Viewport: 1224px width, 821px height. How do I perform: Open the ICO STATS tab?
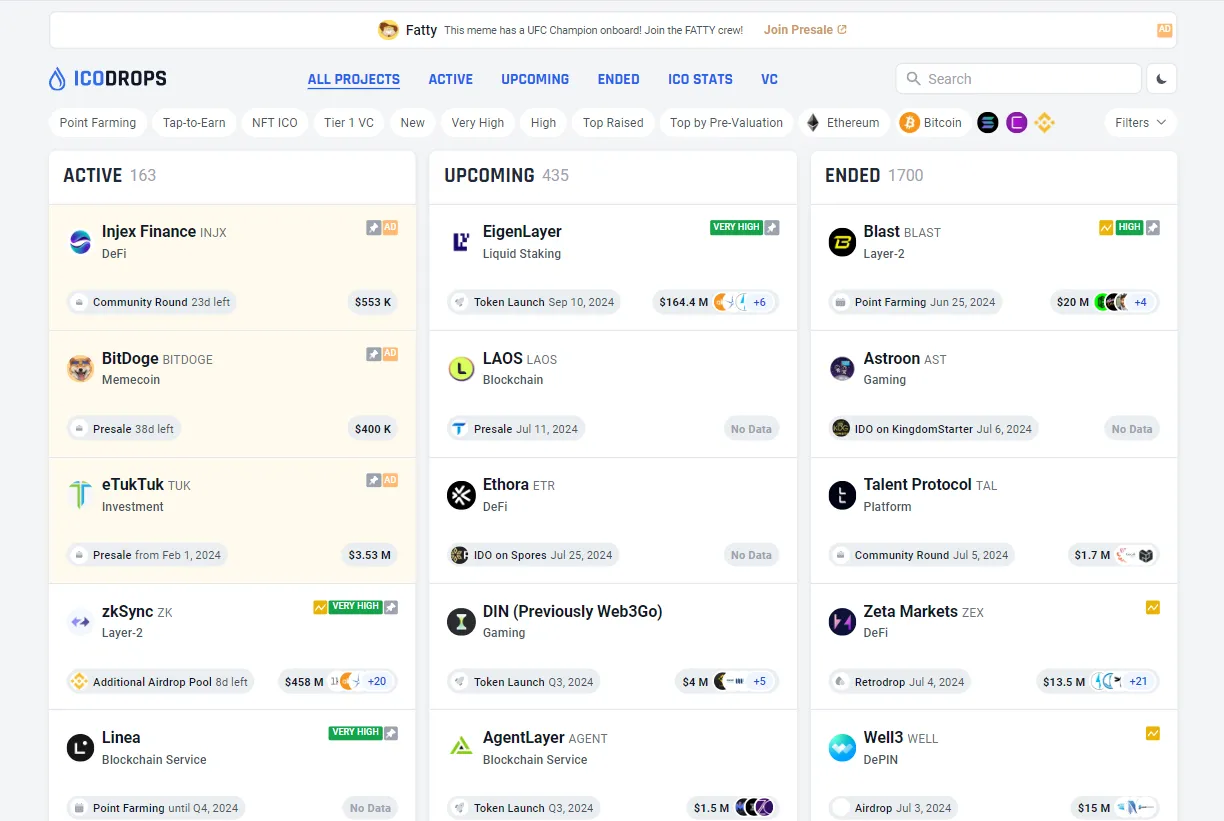(700, 79)
